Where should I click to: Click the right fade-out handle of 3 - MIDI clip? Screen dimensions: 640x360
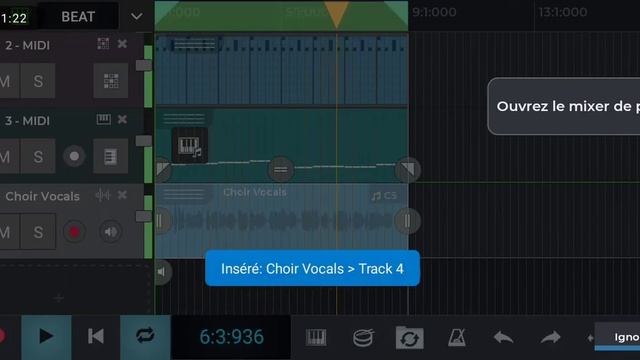(408, 169)
